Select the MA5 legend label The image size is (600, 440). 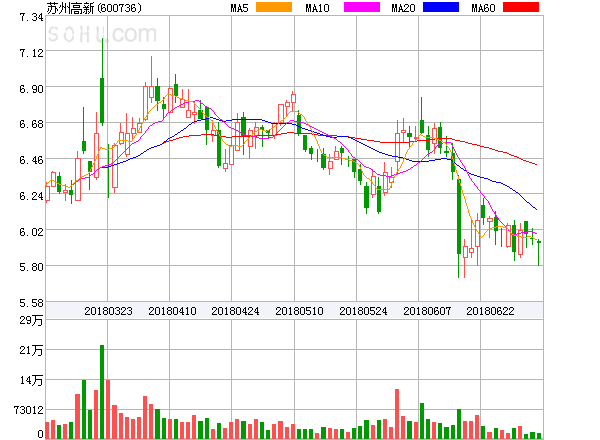240,8
